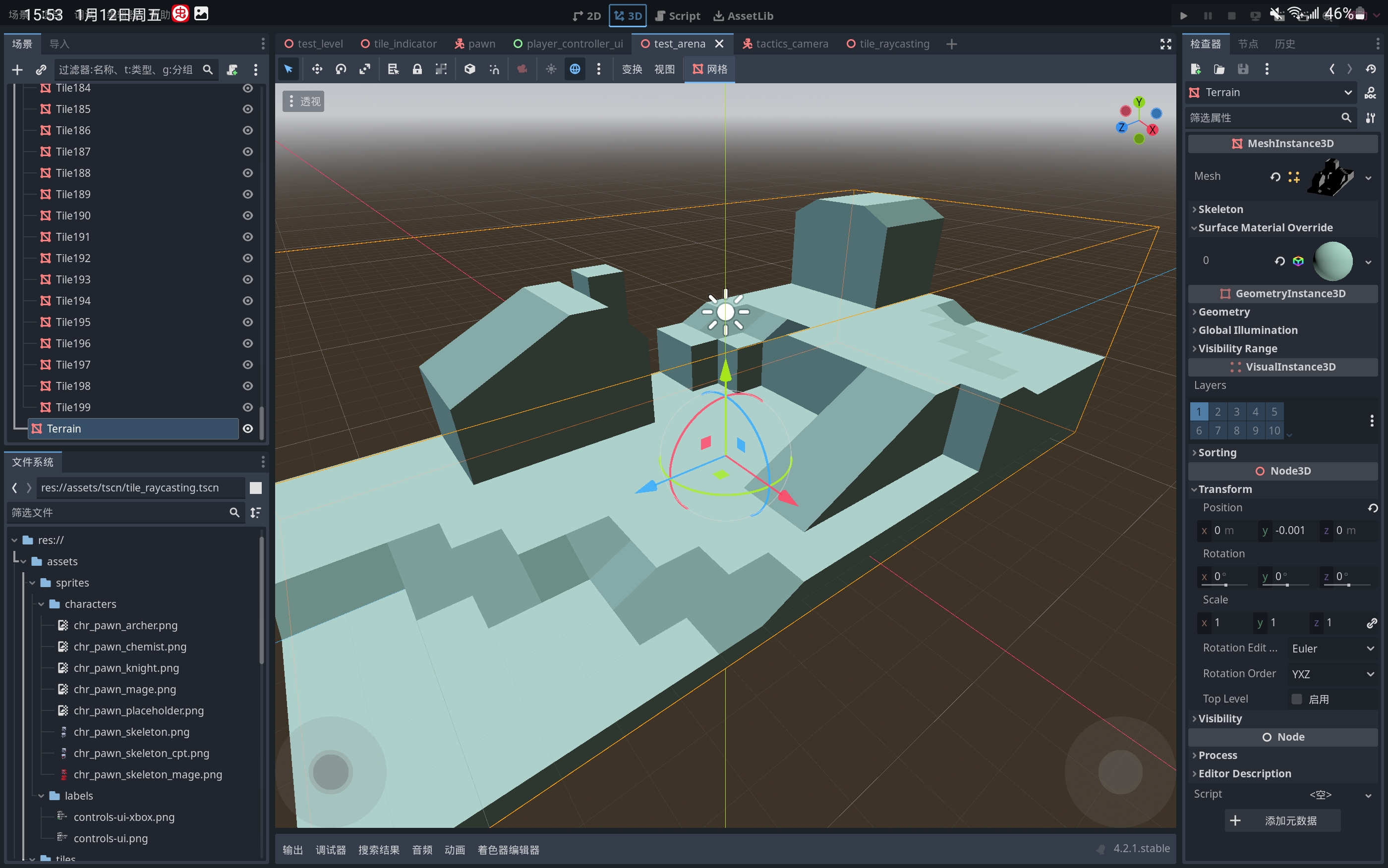This screenshot has width=1388, height=868.
Task: Activate the Rotate Mode tool
Action: (341, 69)
